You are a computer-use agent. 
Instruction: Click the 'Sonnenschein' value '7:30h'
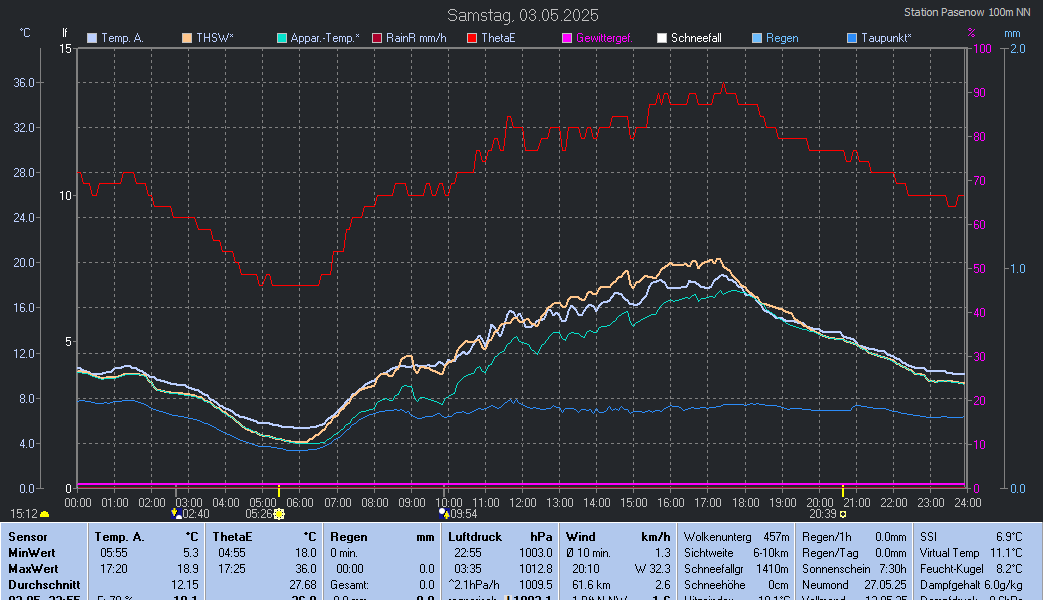pyautogui.click(x=892, y=569)
